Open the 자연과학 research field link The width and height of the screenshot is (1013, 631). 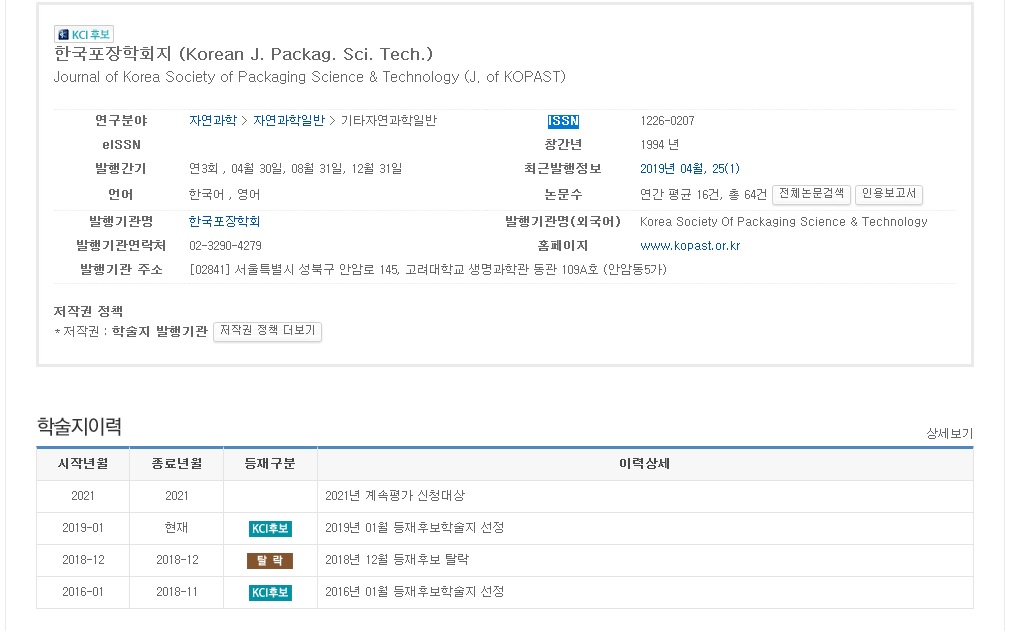(212, 121)
